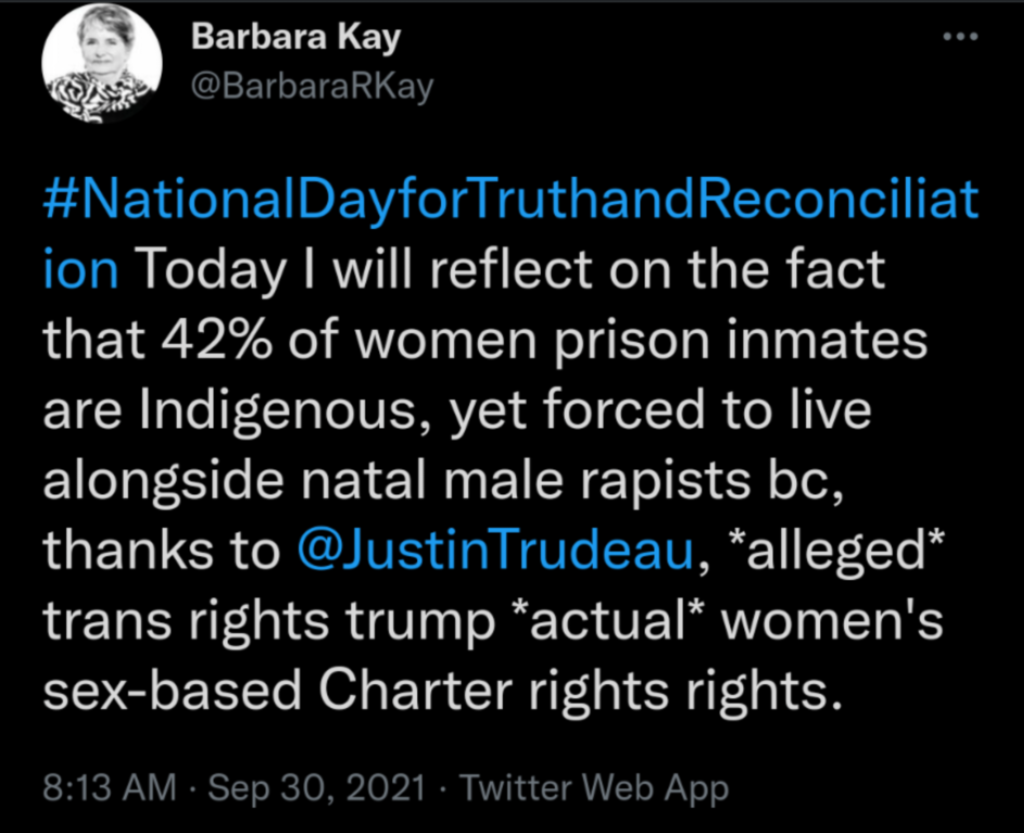Click the Sep 30, 2021 date
The height and width of the screenshot is (833, 1024).
(317, 787)
